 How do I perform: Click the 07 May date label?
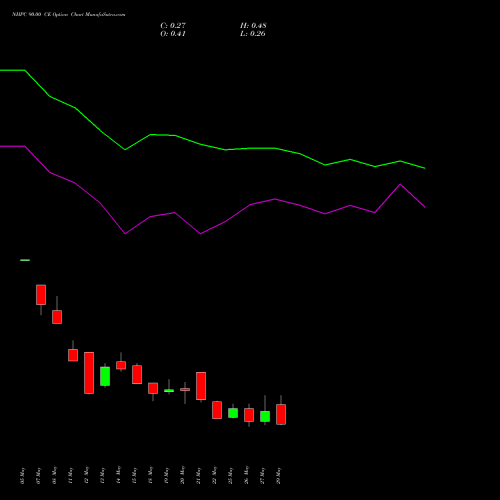click(39, 475)
